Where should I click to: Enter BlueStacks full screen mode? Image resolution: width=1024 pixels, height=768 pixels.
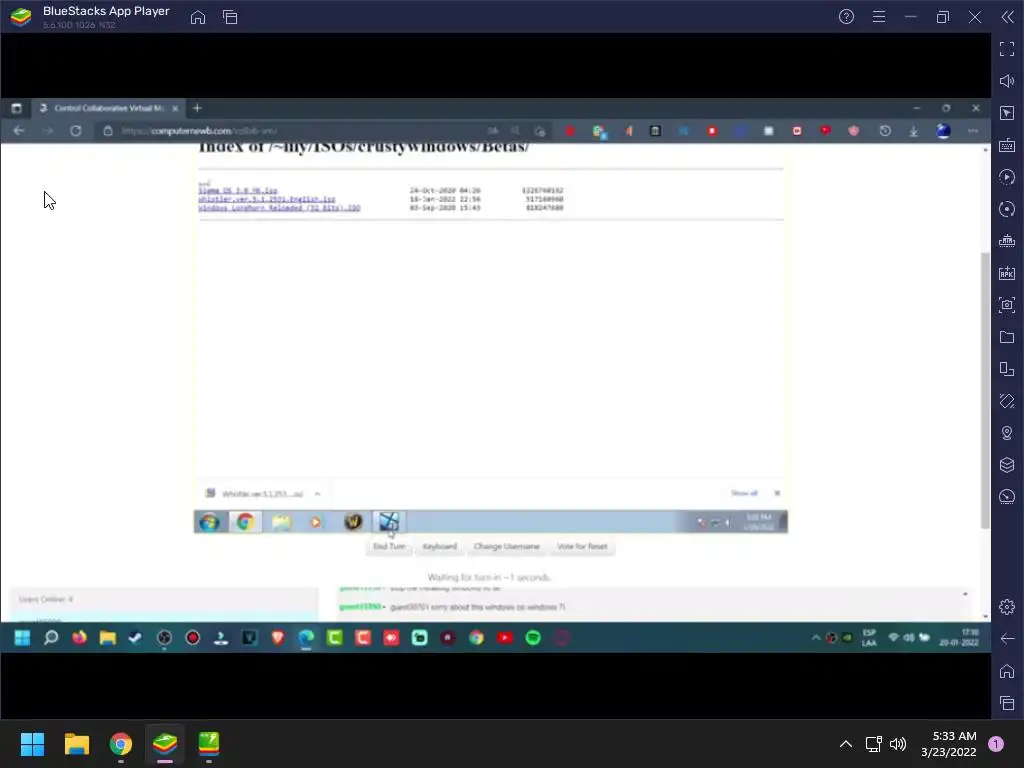[1007, 49]
